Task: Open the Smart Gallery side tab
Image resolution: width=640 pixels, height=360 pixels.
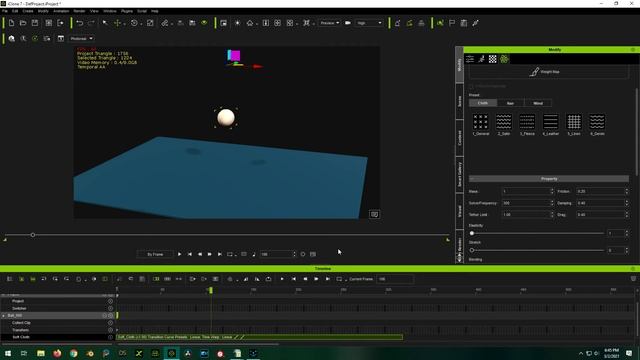Action: click(x=459, y=175)
